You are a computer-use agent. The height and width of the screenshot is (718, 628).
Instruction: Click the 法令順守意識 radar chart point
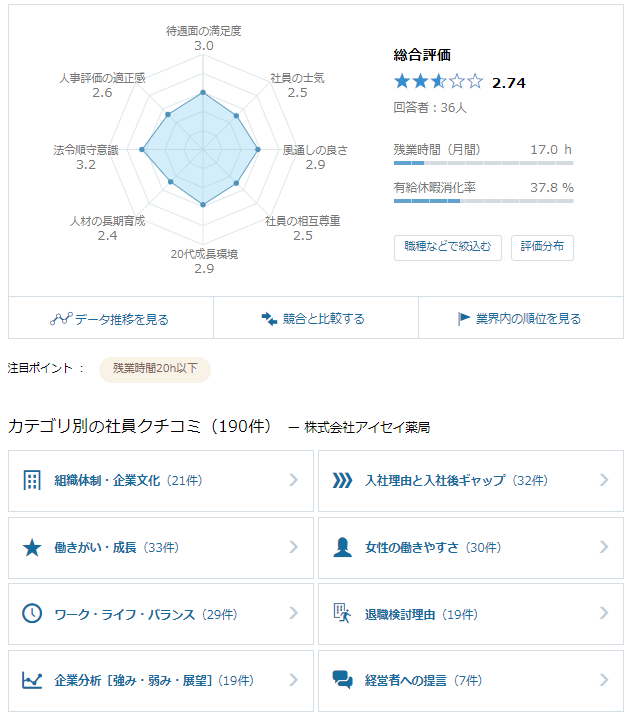[x=142, y=150]
